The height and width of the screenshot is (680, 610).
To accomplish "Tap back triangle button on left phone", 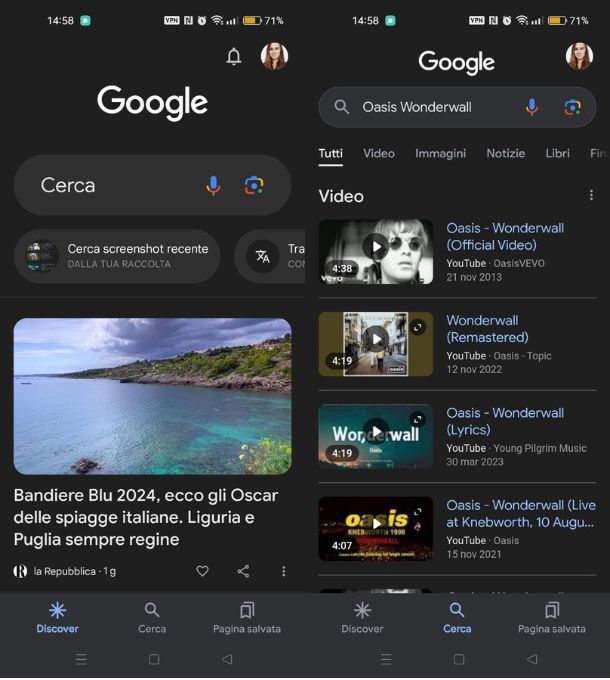I will tap(227, 659).
